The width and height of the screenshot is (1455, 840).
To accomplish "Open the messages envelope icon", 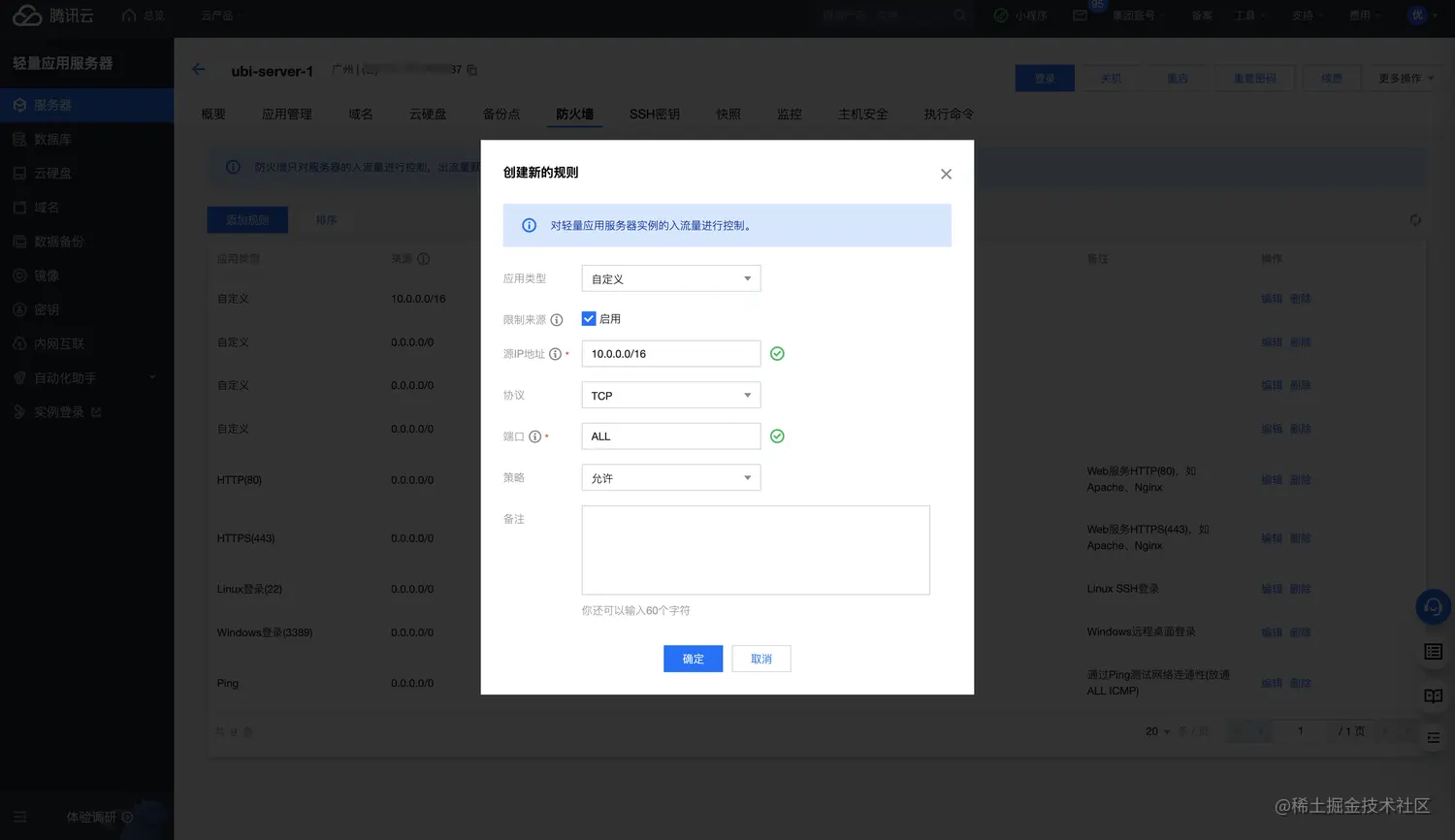I will [x=1080, y=16].
